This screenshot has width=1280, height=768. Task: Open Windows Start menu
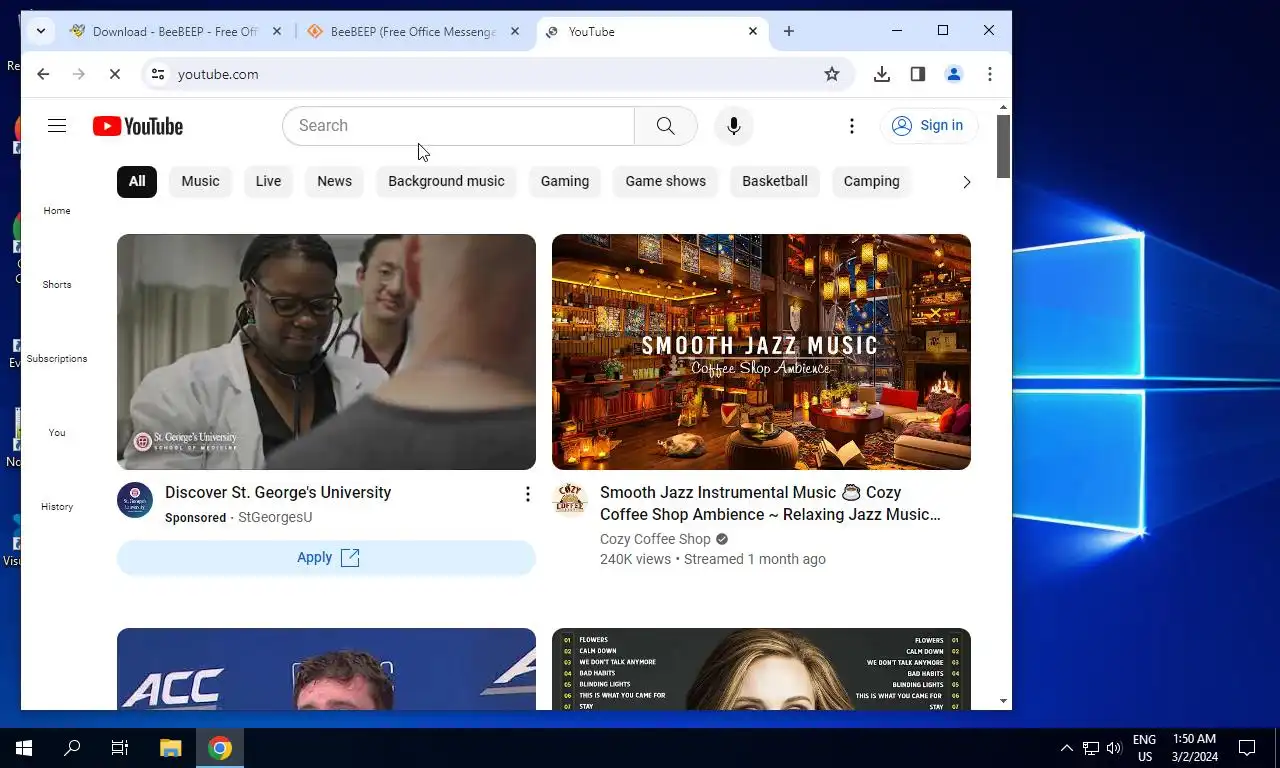click(24, 748)
